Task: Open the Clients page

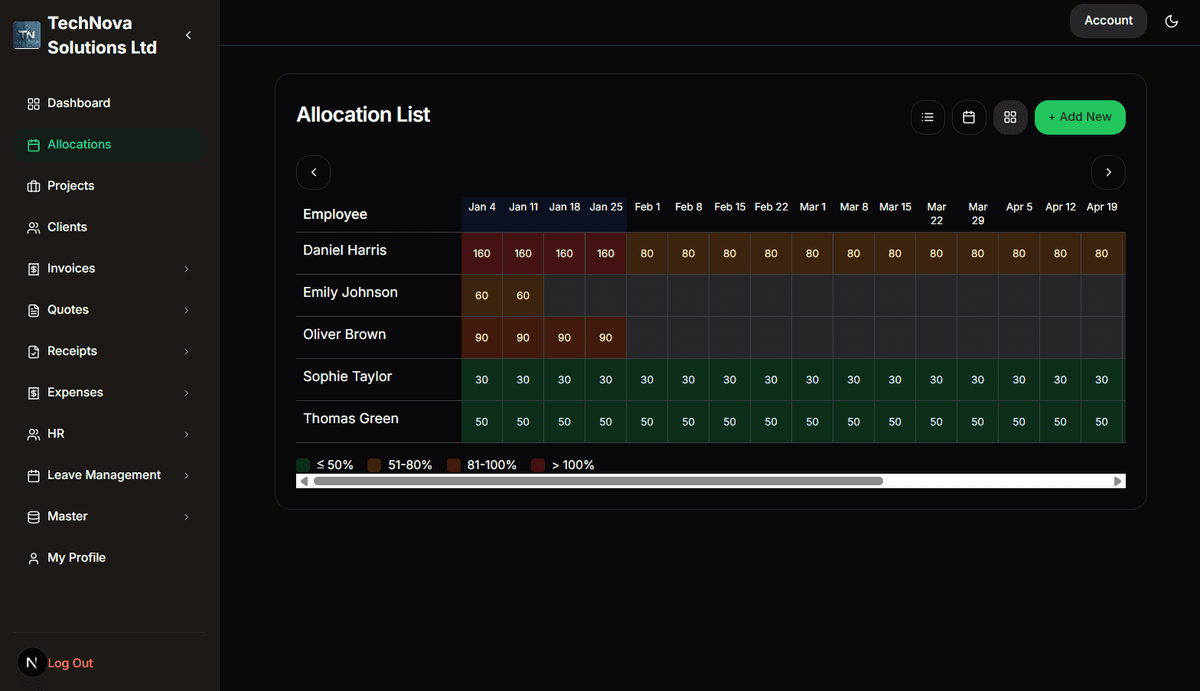Action: point(67,227)
